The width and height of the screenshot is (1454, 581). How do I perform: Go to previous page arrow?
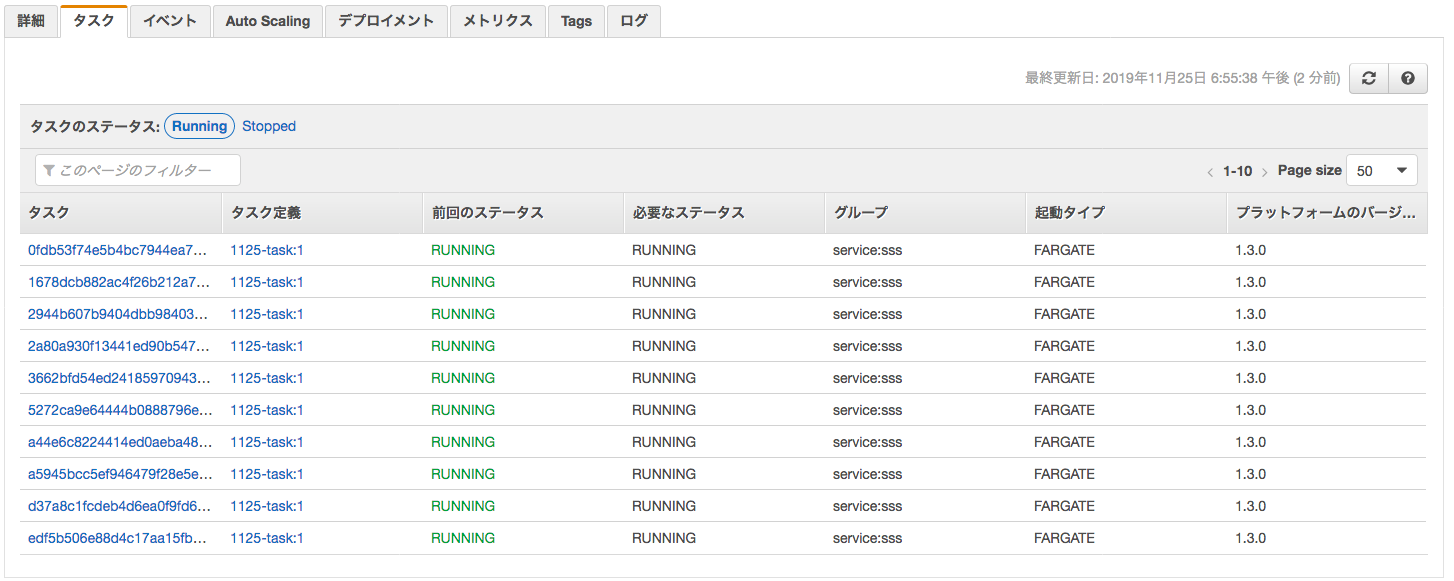click(1211, 172)
